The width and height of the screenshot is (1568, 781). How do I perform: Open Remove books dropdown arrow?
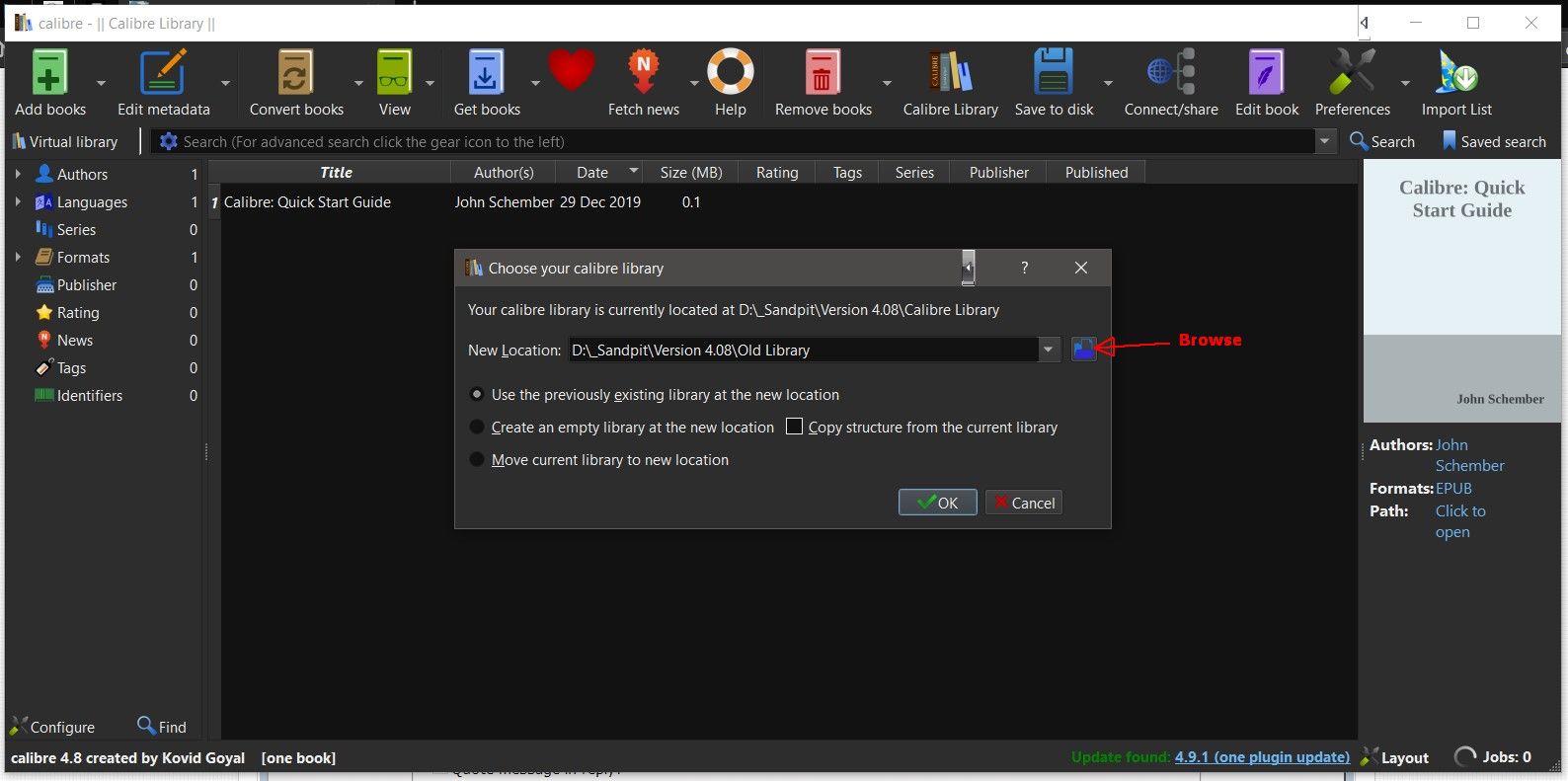click(887, 83)
